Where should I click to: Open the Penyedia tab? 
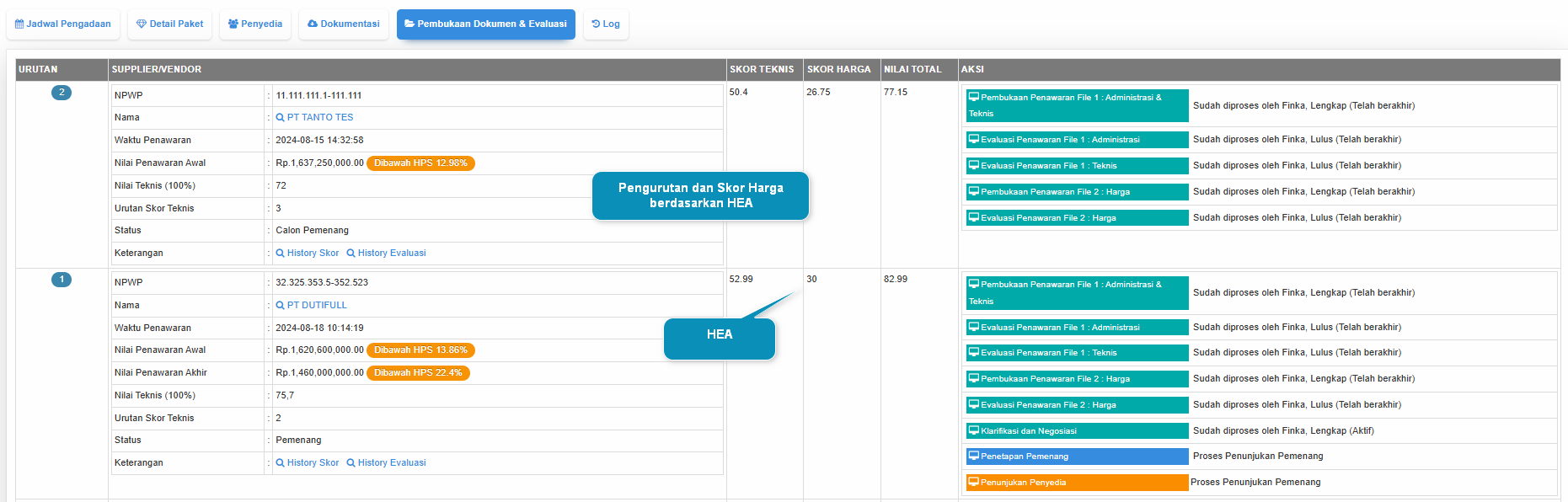pos(255,24)
